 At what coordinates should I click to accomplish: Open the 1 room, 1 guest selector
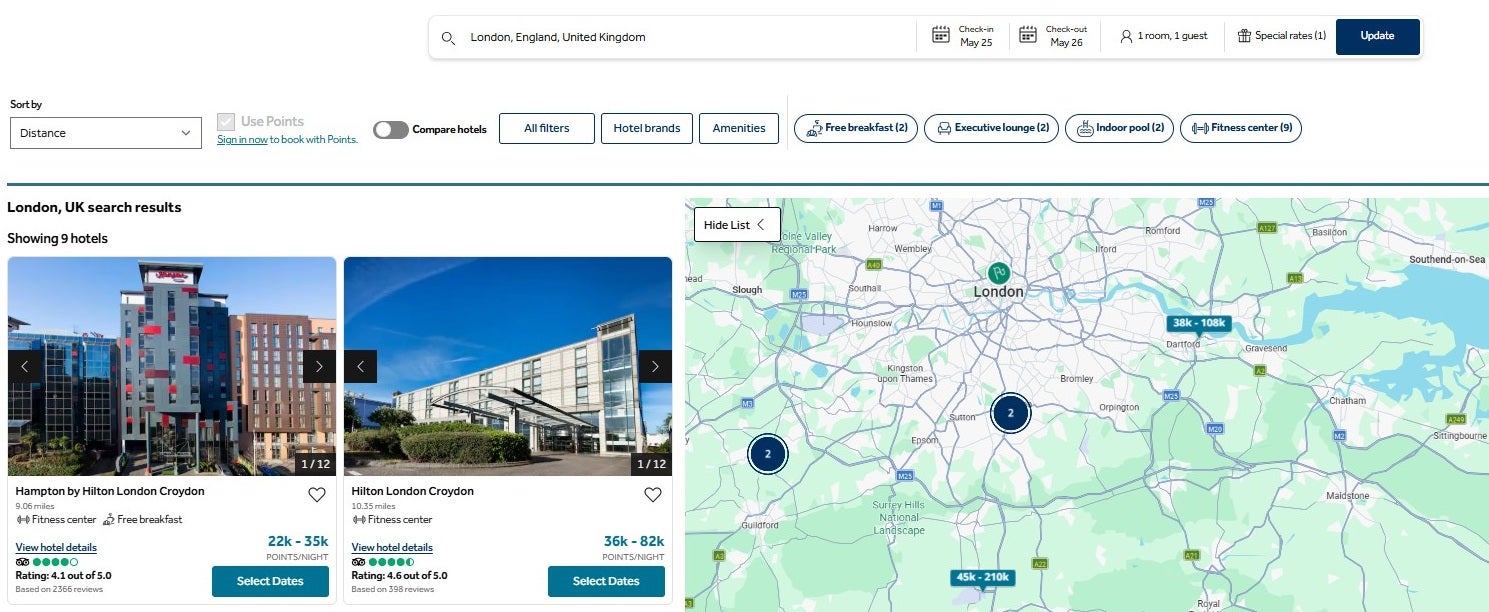[x=1164, y=36]
